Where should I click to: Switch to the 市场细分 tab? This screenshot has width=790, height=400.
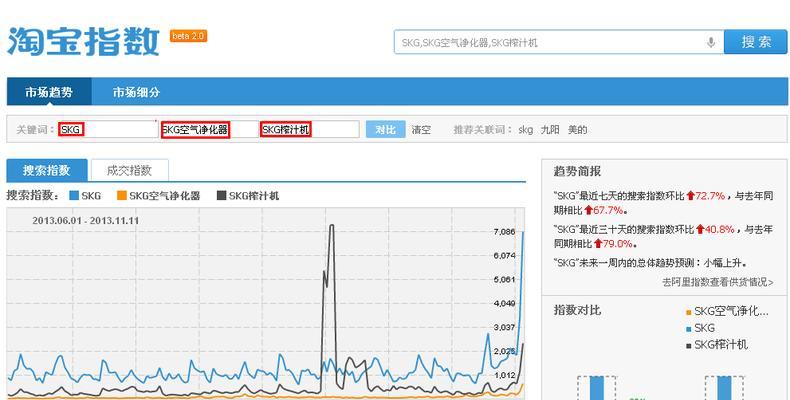click(x=137, y=92)
